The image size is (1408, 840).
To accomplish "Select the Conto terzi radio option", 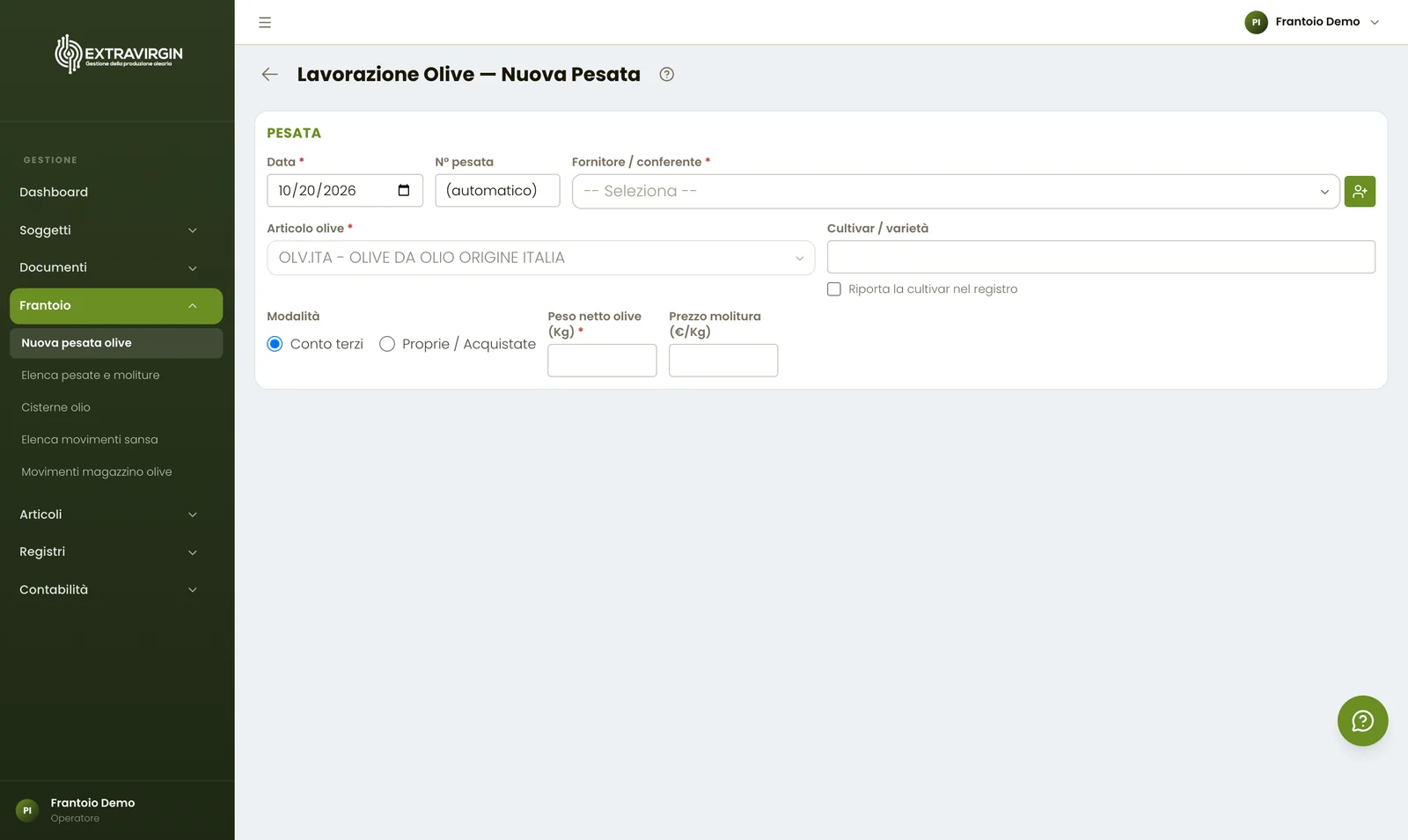I will point(275,344).
